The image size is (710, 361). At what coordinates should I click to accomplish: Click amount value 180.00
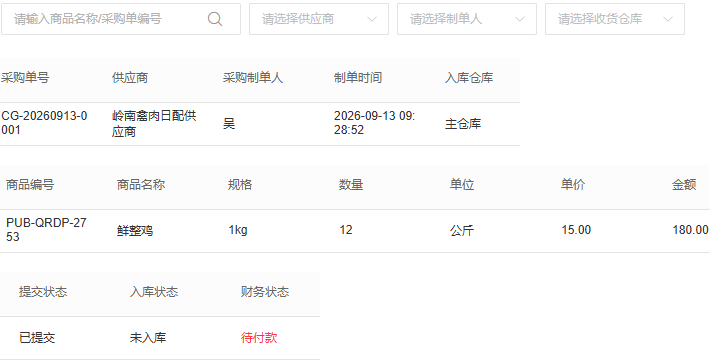point(691,230)
